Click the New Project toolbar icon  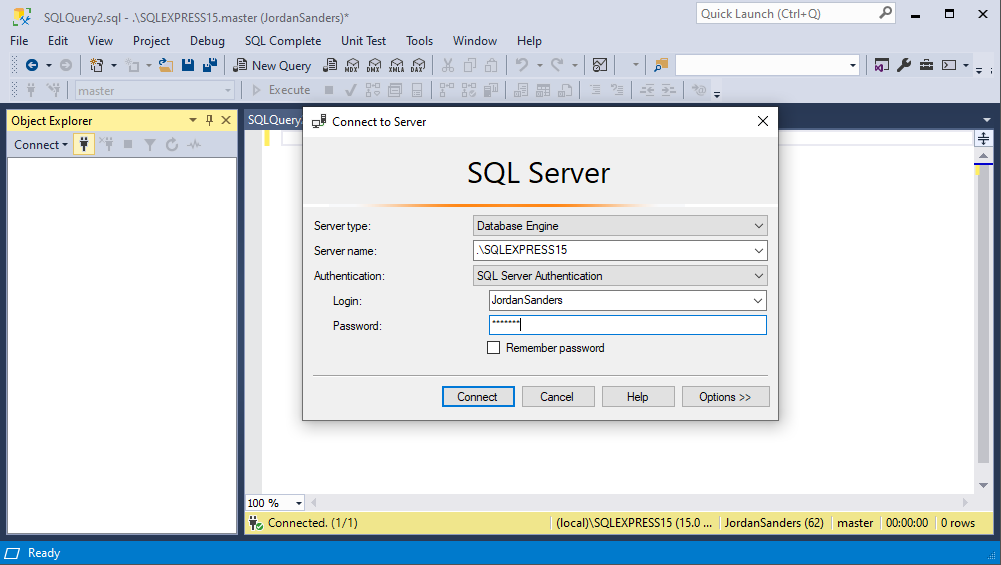coord(96,65)
